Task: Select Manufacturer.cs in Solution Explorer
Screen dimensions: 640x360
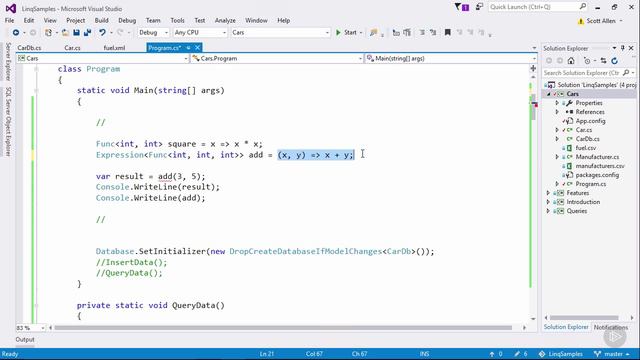Action: (x=597, y=157)
